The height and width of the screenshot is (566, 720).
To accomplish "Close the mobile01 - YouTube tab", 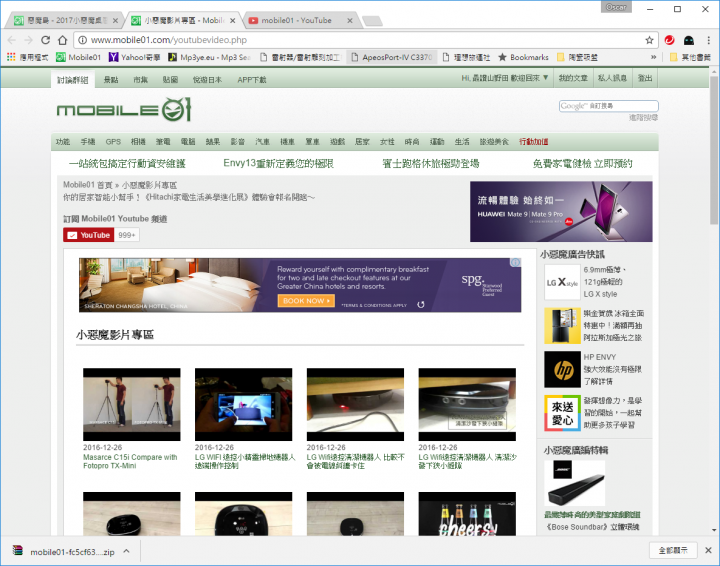I will [350, 20].
